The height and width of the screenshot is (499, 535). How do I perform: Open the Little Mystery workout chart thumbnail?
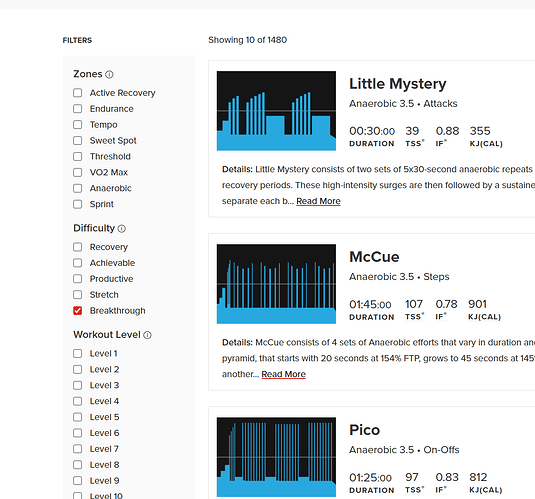click(x=276, y=111)
